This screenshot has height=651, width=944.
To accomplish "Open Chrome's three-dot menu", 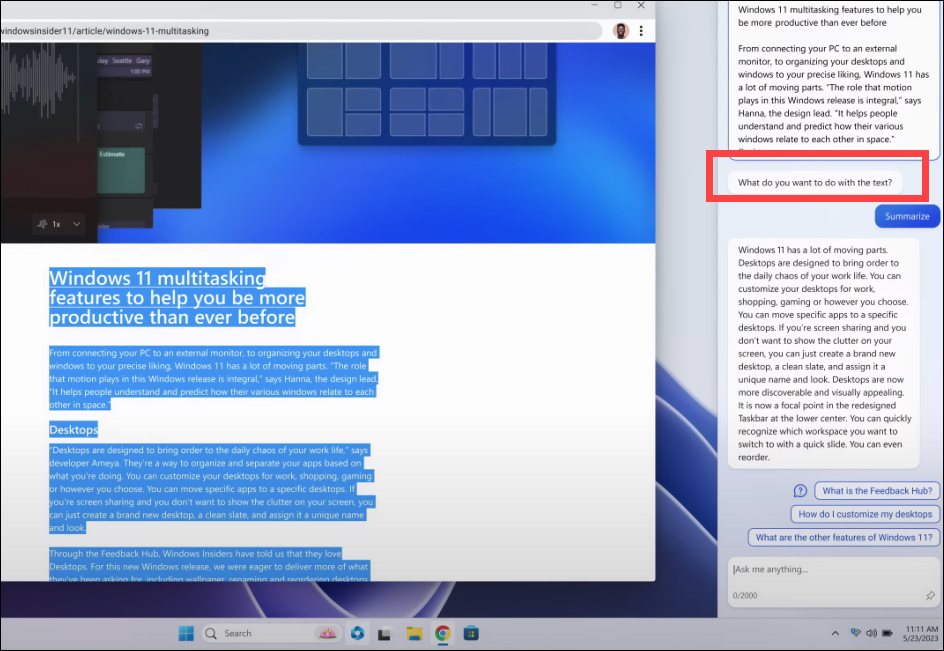I will (641, 31).
